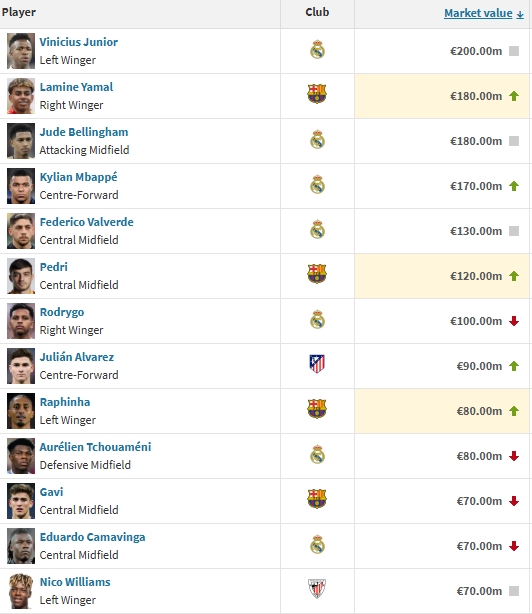Screen dimensions: 532x614
Task: Click Real Madrid crest beside Vinicius Junior
Action: click(317, 50)
